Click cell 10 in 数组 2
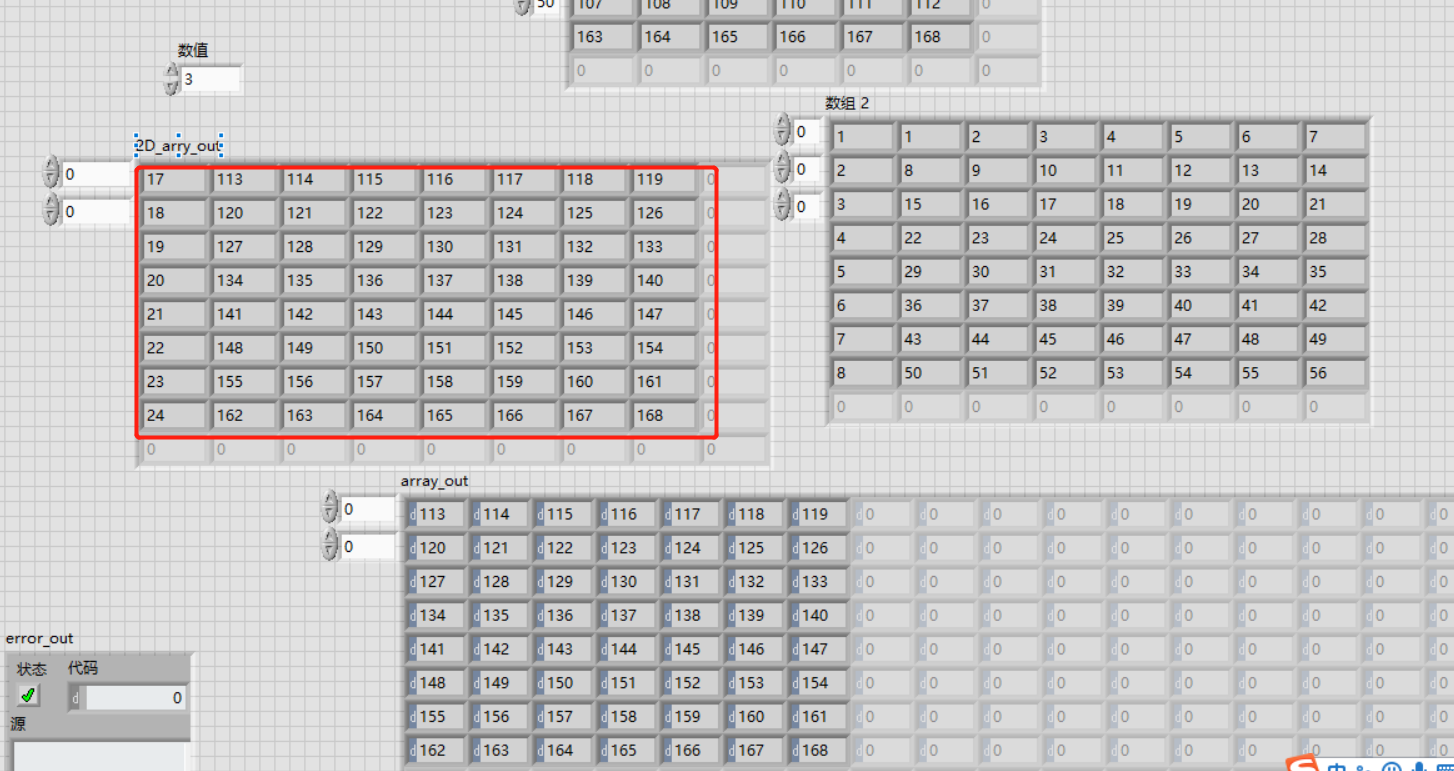1454x771 pixels. click(1065, 171)
